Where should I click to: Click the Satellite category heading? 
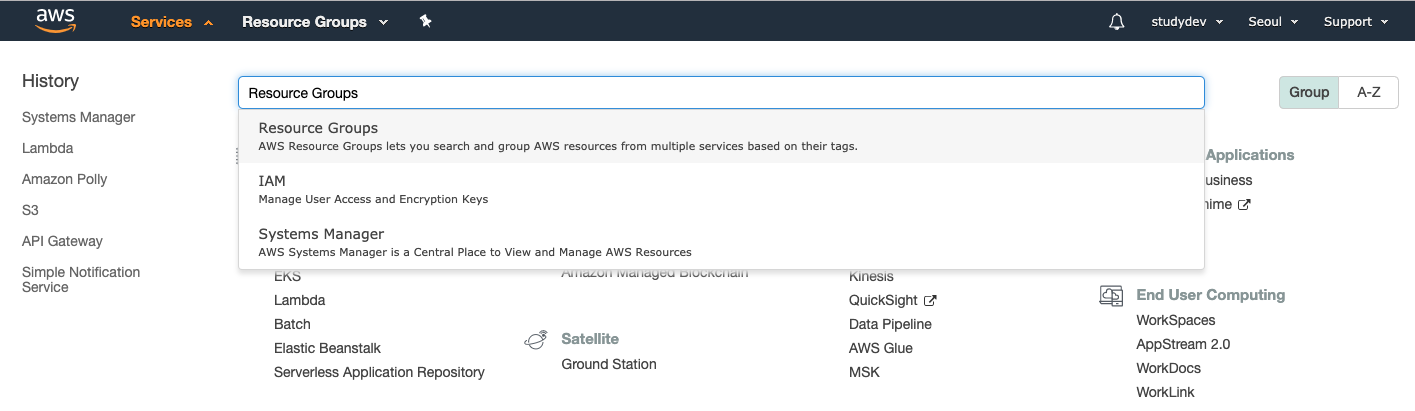[x=590, y=339]
